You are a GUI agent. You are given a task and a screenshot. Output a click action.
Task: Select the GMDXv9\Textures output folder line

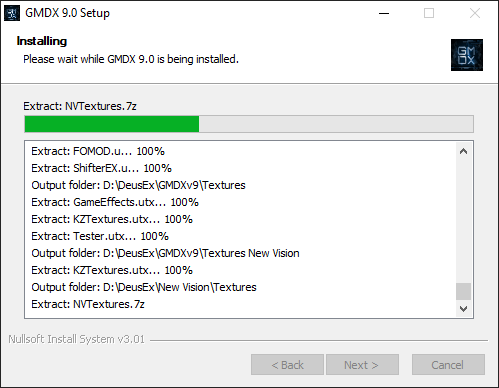[138, 185]
